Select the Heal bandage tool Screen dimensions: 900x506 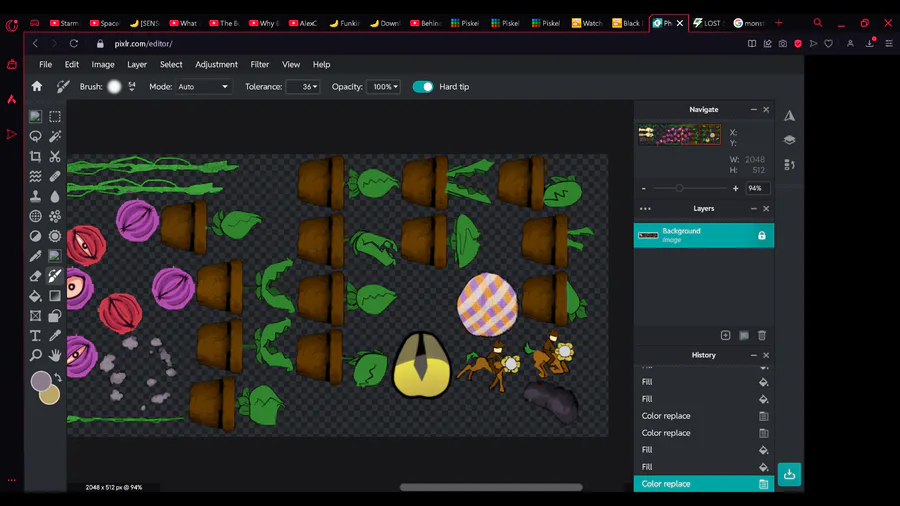tap(55, 176)
